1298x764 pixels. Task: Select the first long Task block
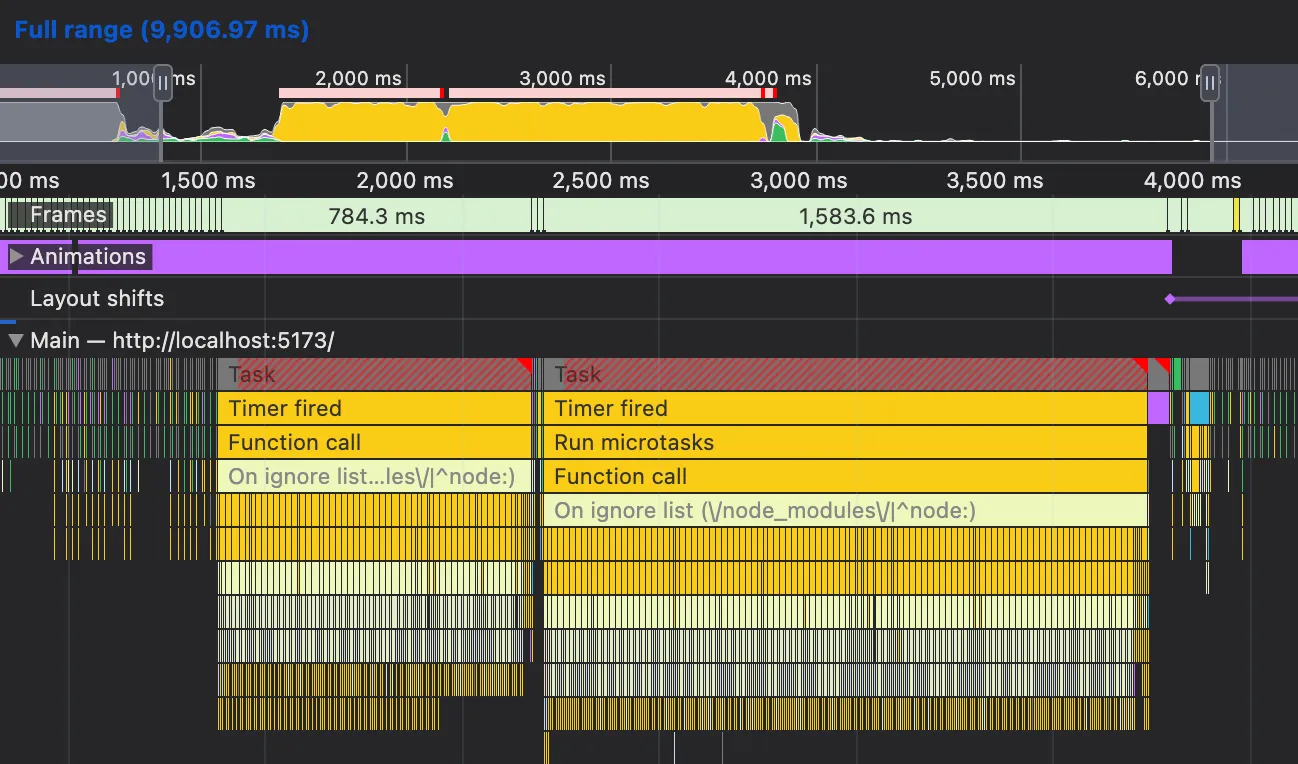(x=374, y=375)
